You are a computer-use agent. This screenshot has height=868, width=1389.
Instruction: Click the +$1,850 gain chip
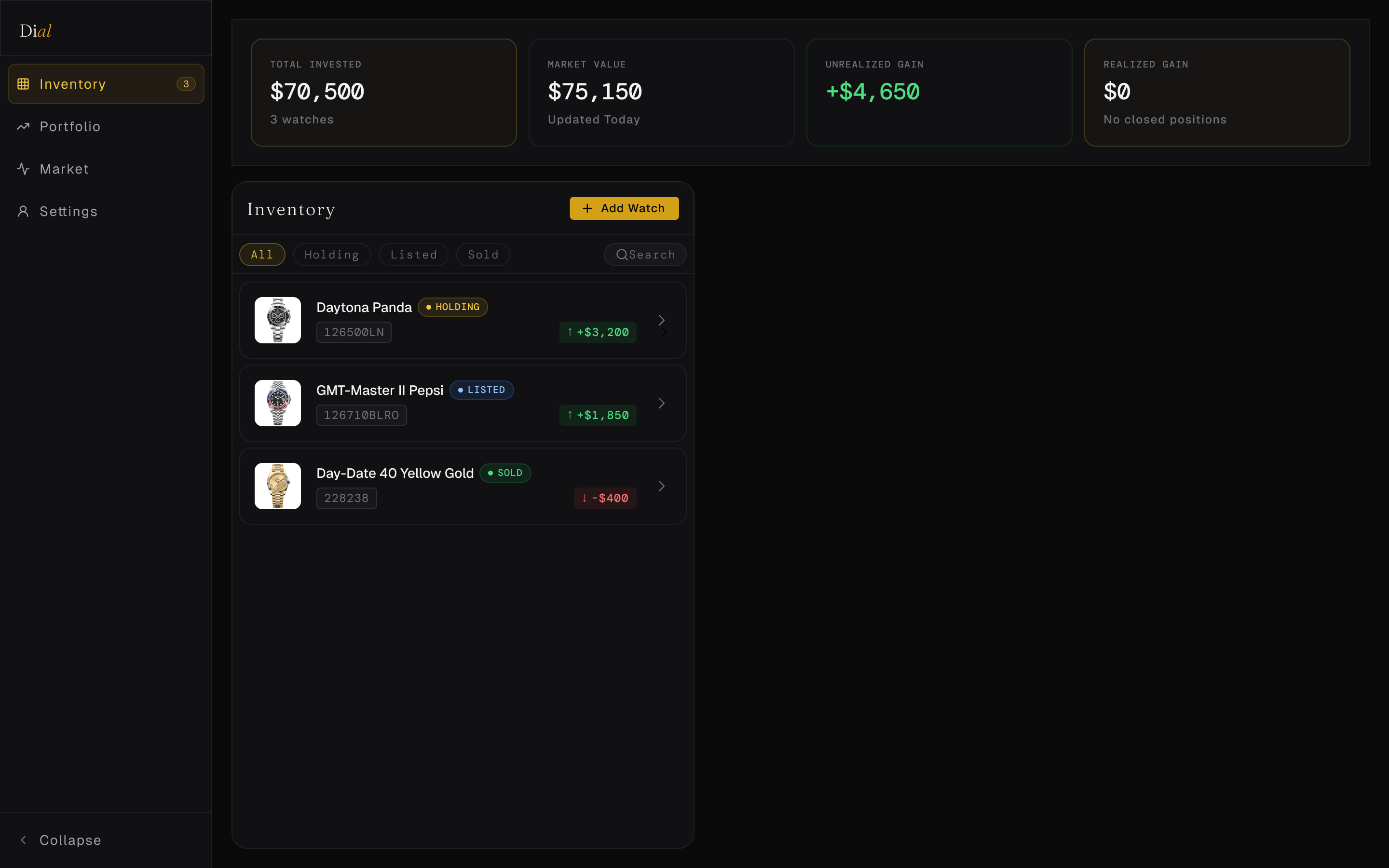(x=598, y=415)
